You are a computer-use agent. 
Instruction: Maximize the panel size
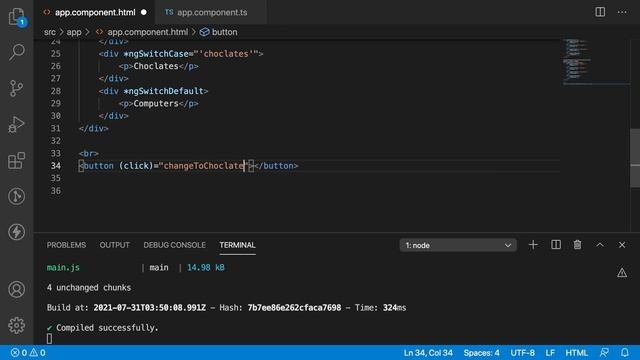coord(600,245)
